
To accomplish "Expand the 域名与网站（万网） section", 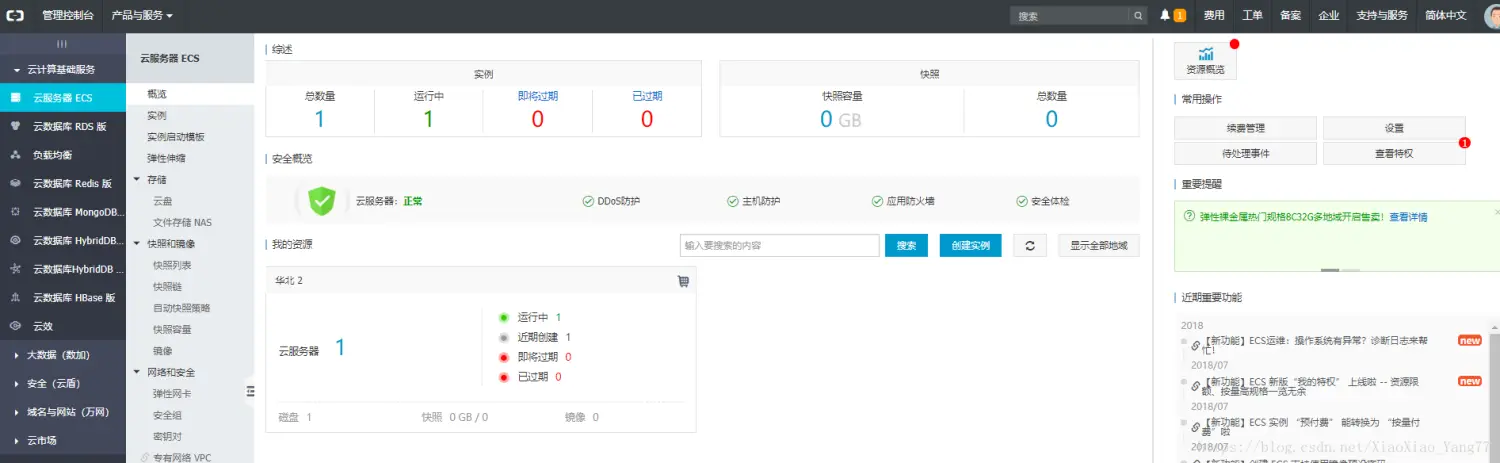I will [x=62, y=412].
